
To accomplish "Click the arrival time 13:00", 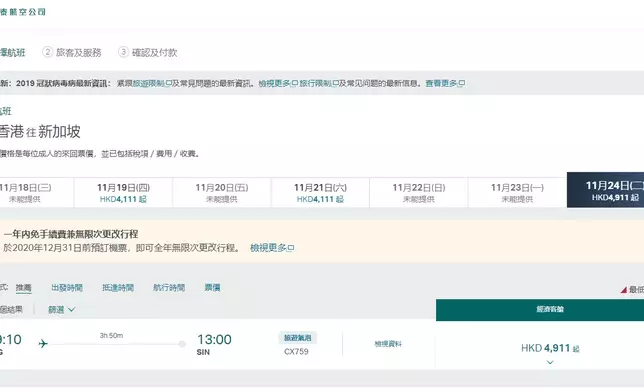I will tap(214, 339).
